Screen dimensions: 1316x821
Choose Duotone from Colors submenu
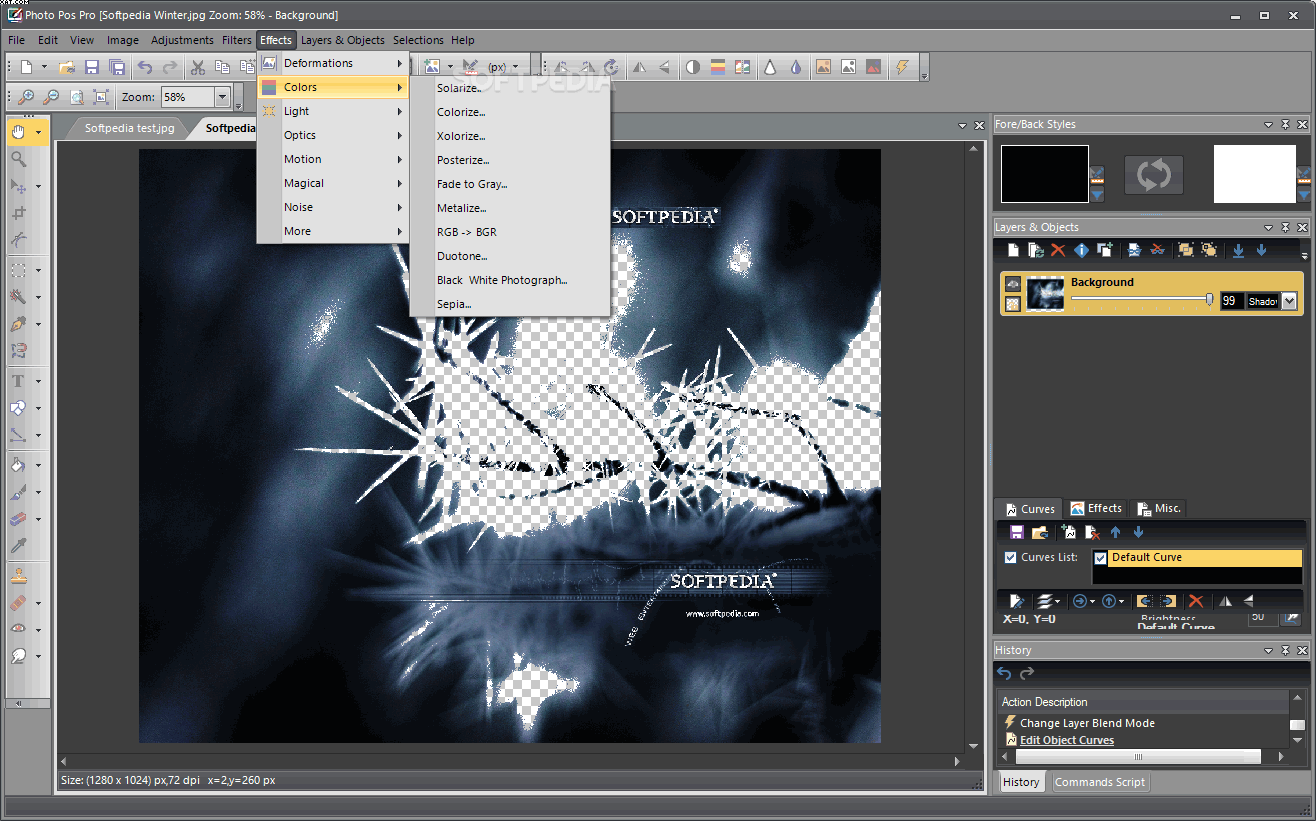pos(510,256)
